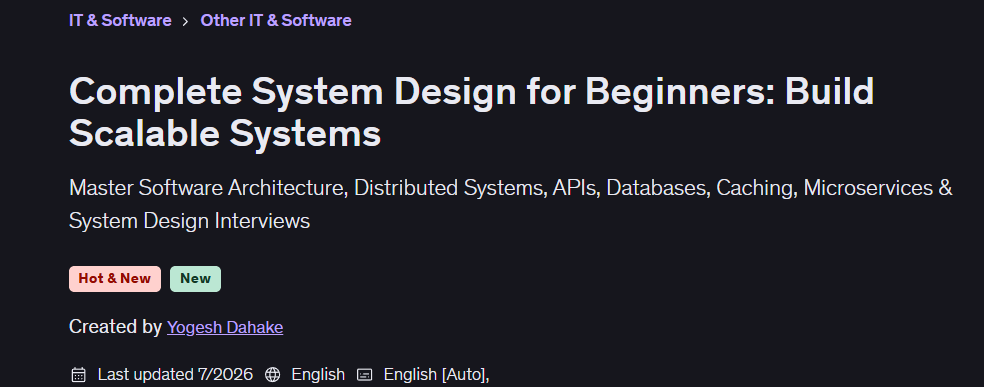
Task: Click the 'English [Auto],' captions text
Action: 436,374
